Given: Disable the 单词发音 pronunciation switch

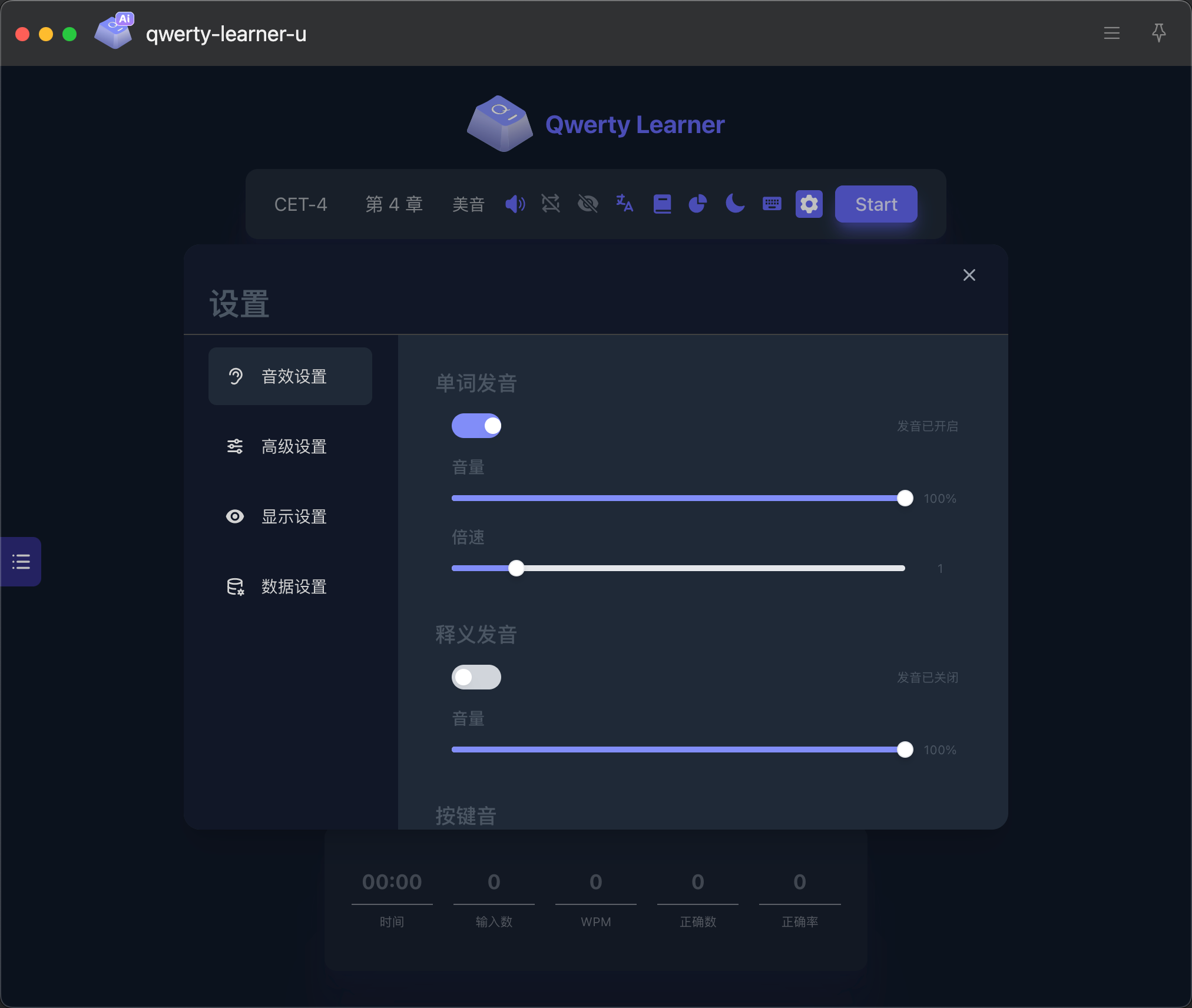Looking at the screenshot, I should coord(476,426).
